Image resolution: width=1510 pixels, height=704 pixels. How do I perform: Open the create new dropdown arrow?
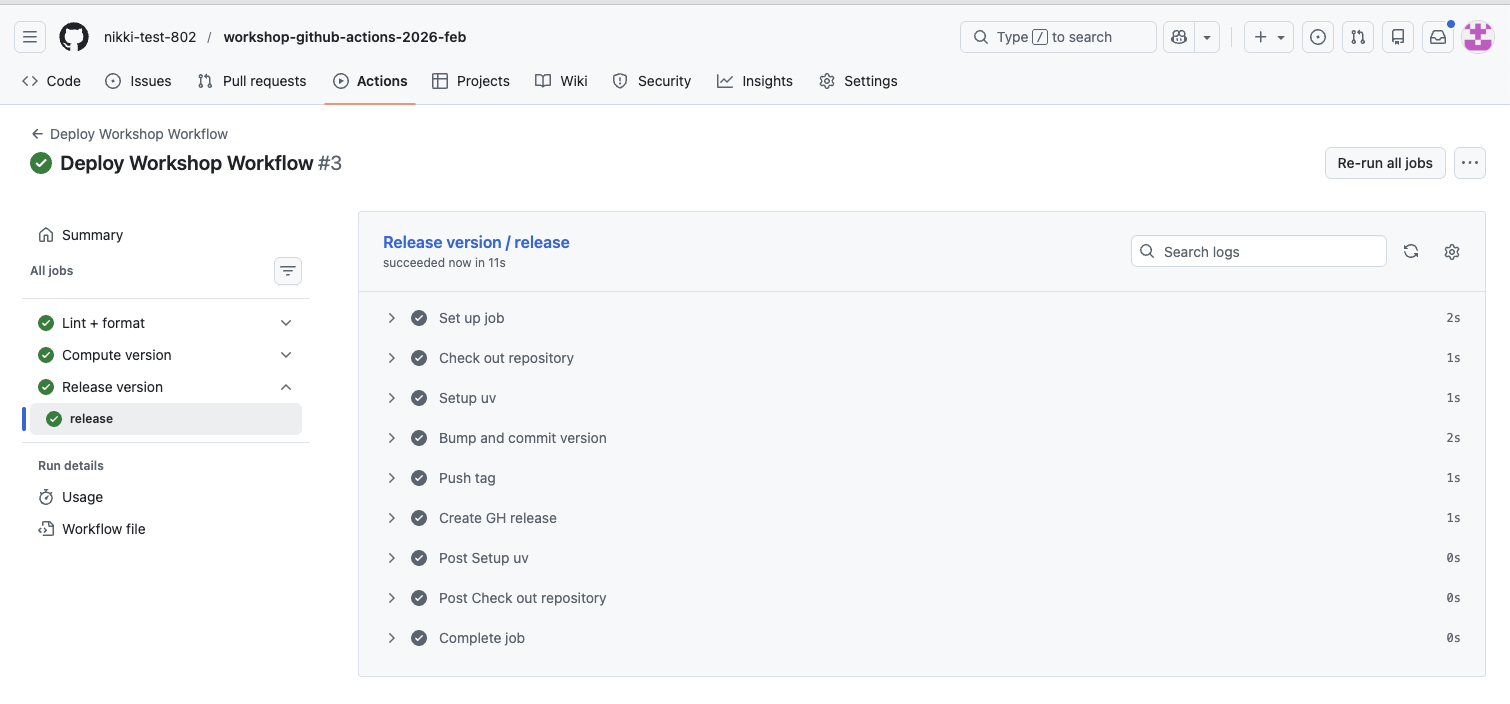1279,36
